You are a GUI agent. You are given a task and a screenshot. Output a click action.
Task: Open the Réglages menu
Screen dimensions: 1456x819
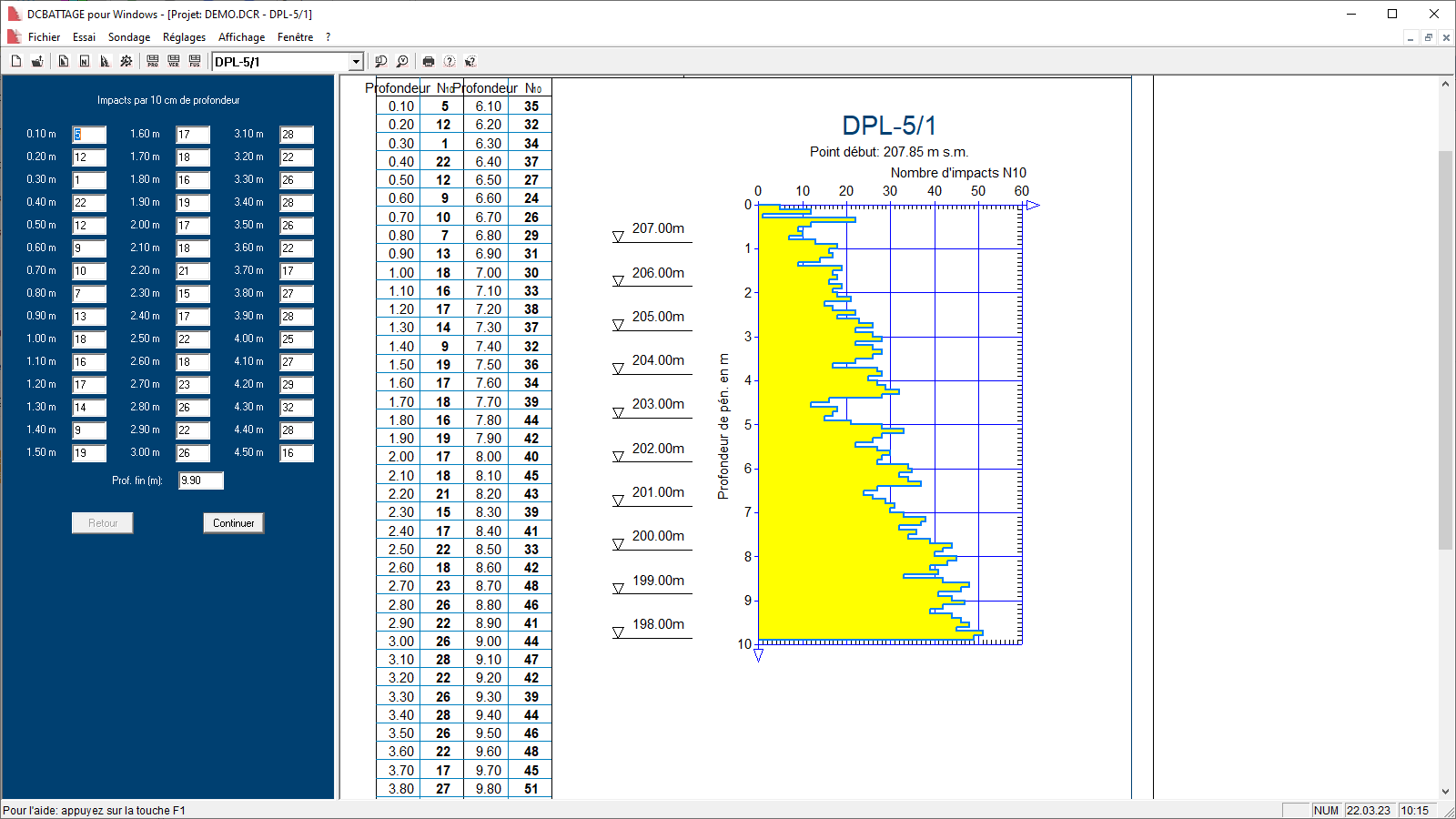point(184,37)
